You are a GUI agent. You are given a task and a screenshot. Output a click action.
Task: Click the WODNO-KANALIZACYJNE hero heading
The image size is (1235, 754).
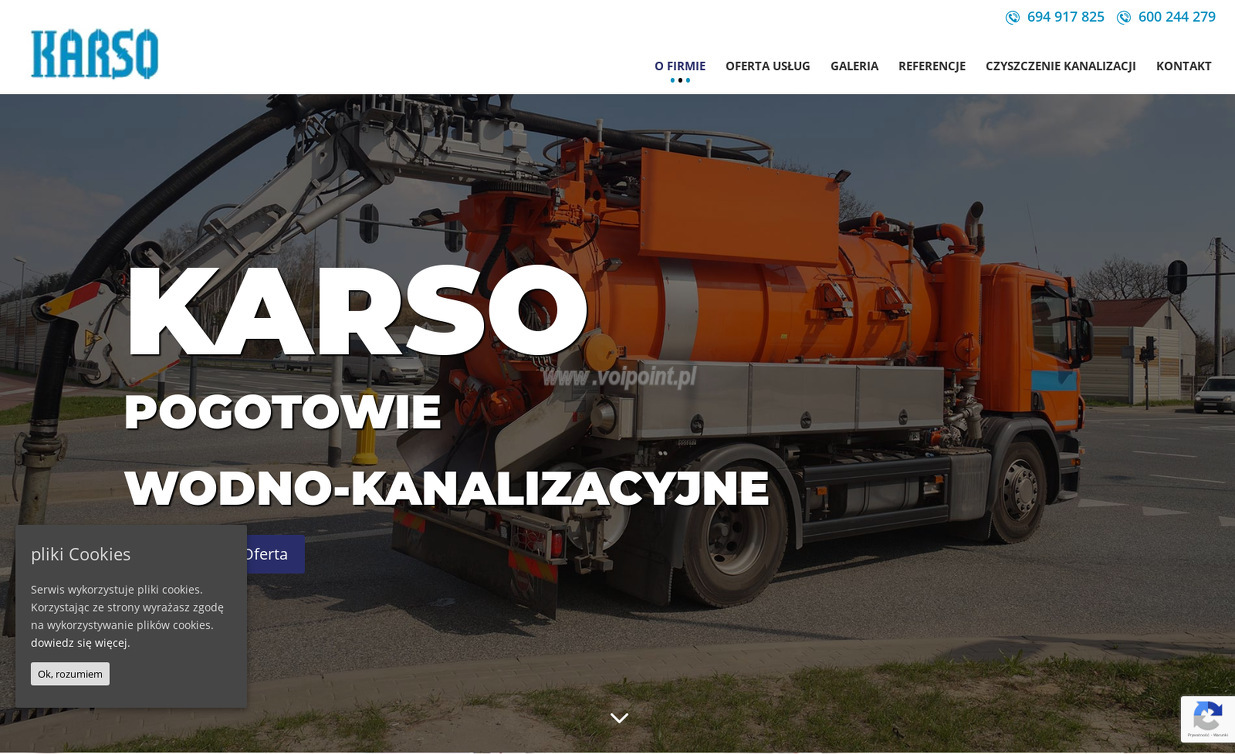(447, 488)
